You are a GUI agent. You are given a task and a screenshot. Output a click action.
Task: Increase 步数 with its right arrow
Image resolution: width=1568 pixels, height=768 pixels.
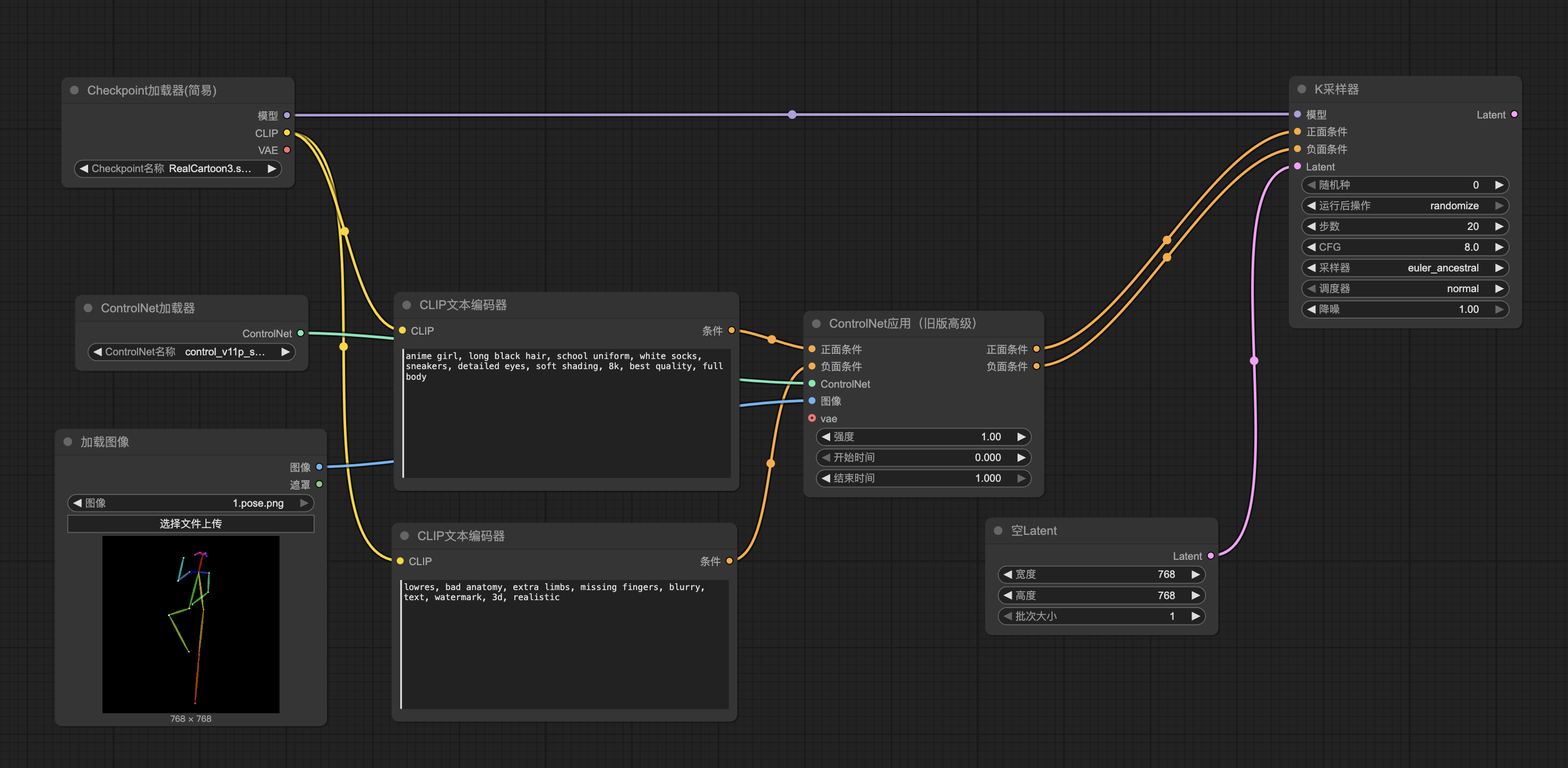point(1499,227)
